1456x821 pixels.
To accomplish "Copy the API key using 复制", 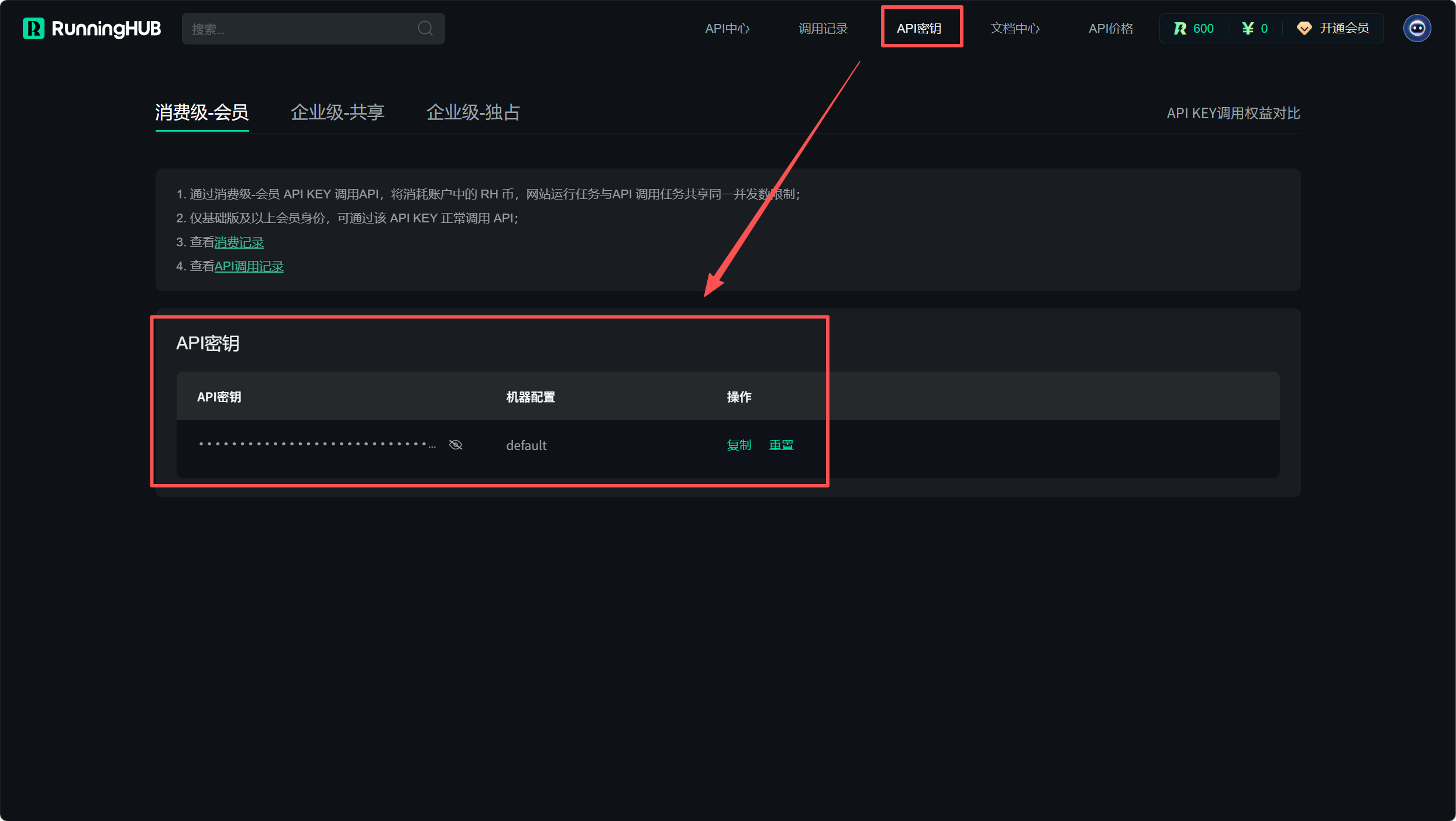I will coord(738,445).
